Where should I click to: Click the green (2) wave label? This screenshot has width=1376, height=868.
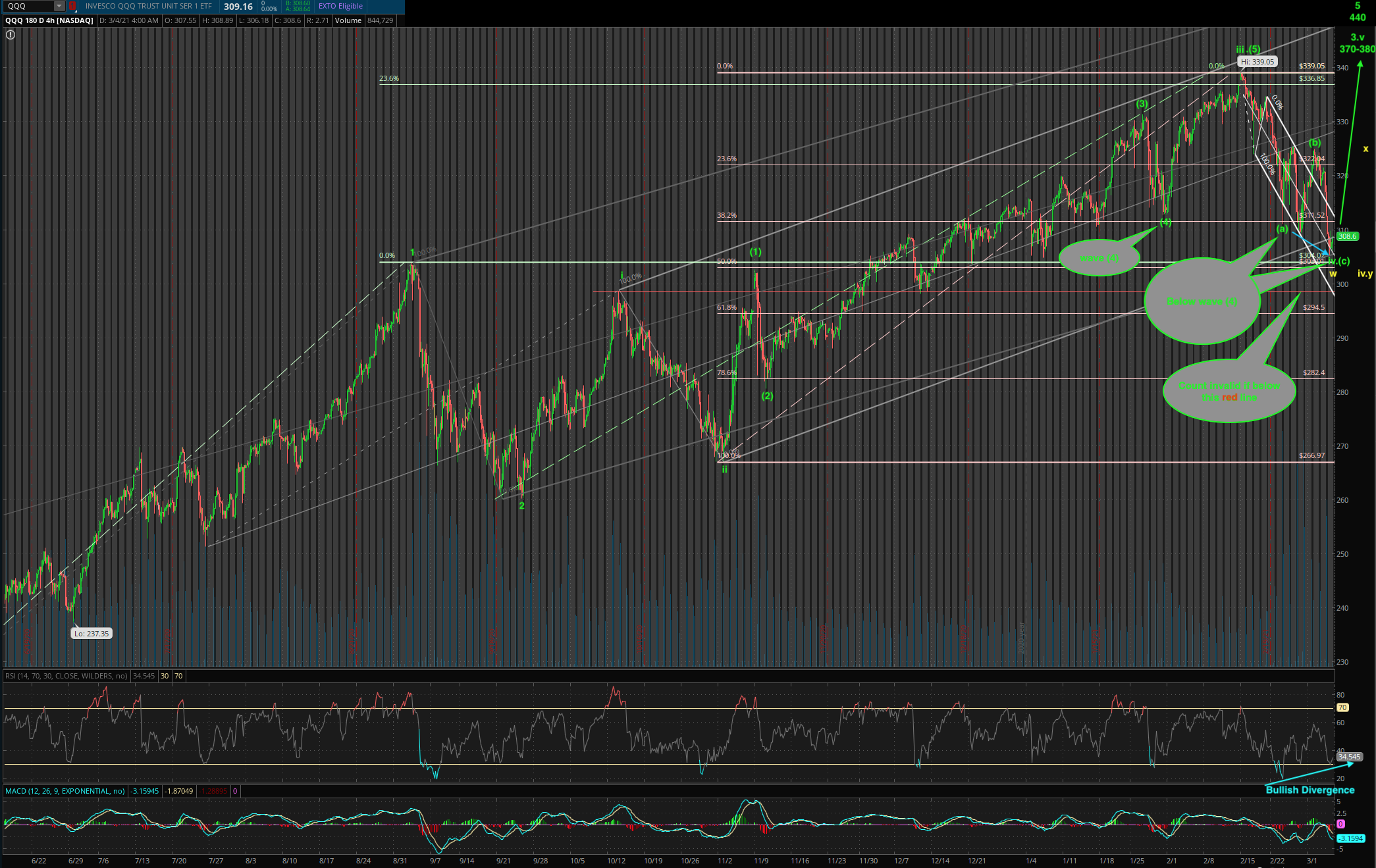tap(767, 396)
